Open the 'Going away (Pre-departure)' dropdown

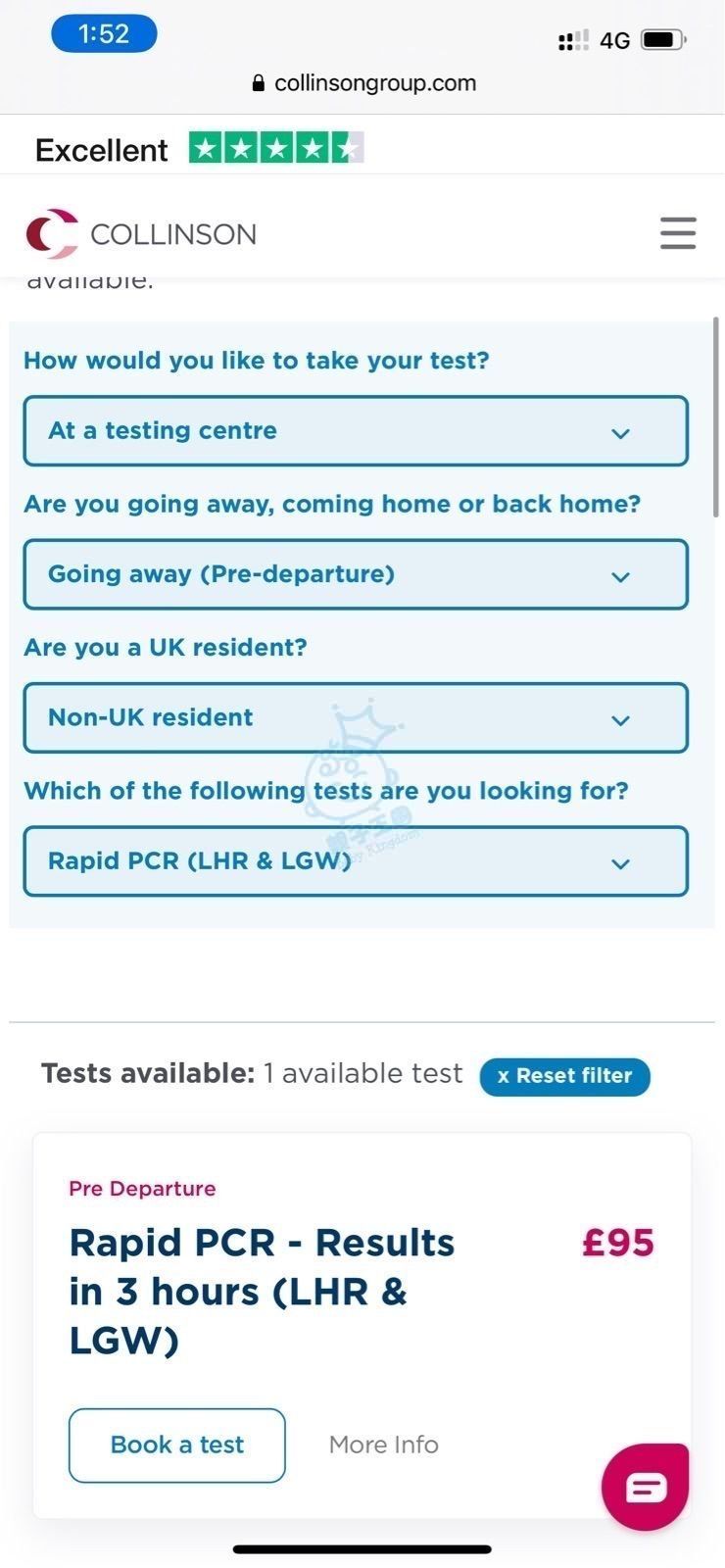356,574
